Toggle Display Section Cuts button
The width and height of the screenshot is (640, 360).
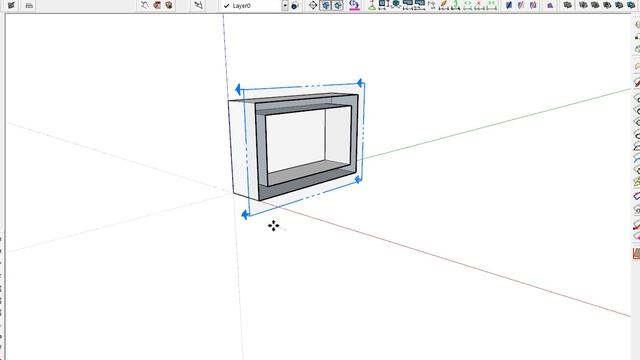(x=338, y=5)
